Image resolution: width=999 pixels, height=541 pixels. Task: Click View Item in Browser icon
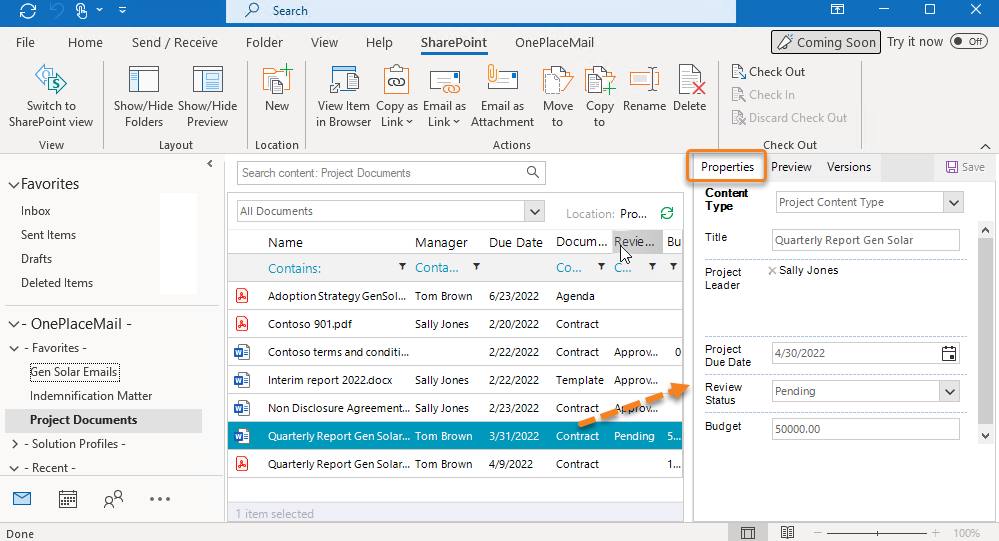click(344, 80)
